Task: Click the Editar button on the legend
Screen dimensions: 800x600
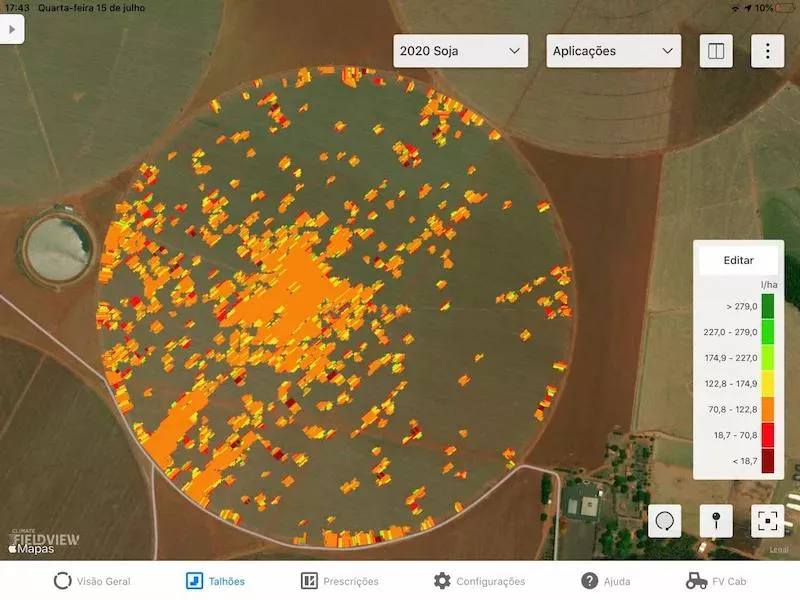Action: pyautogui.click(x=739, y=259)
